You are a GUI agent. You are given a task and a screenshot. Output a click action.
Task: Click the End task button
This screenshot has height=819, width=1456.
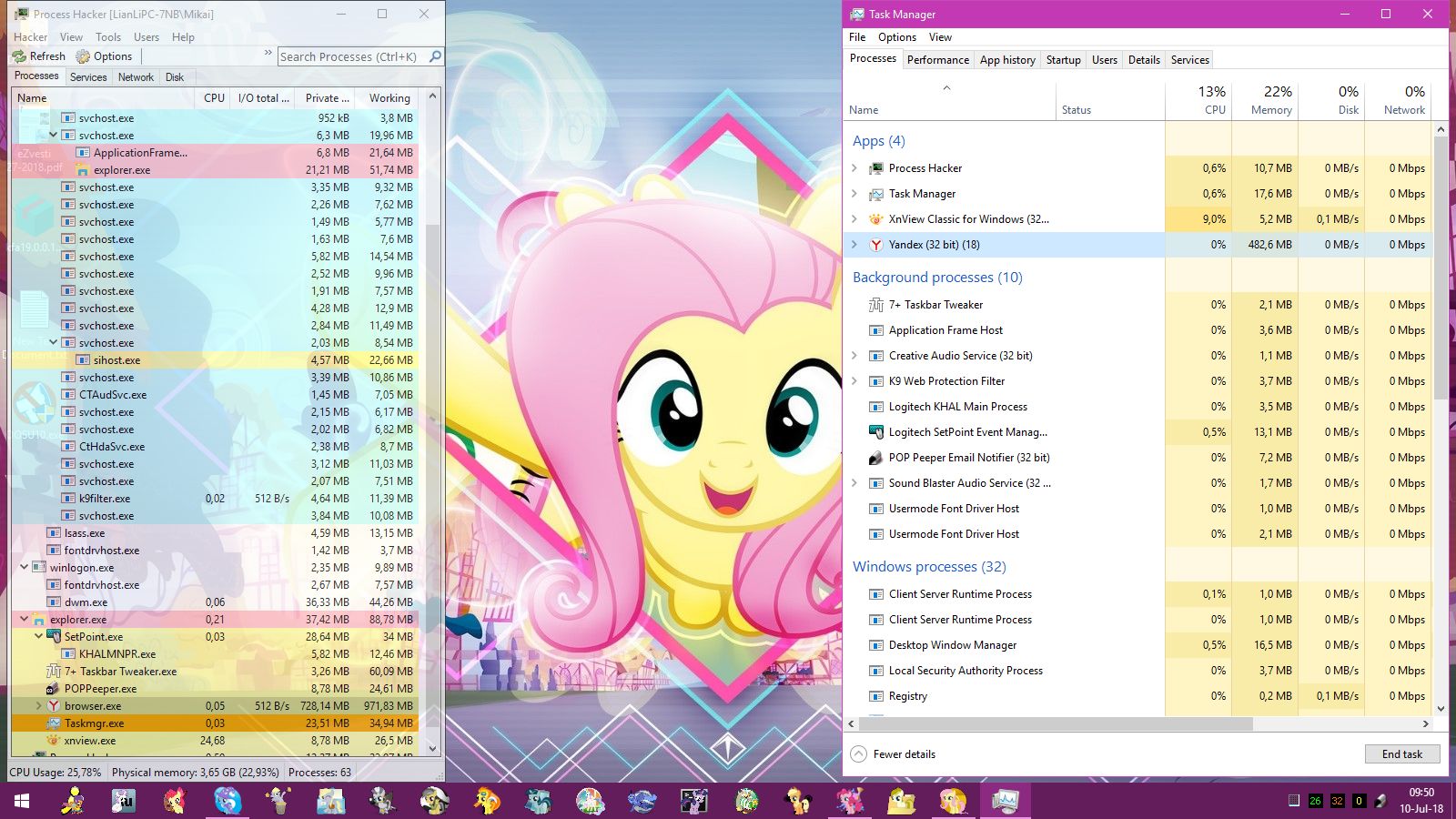pos(1401,754)
